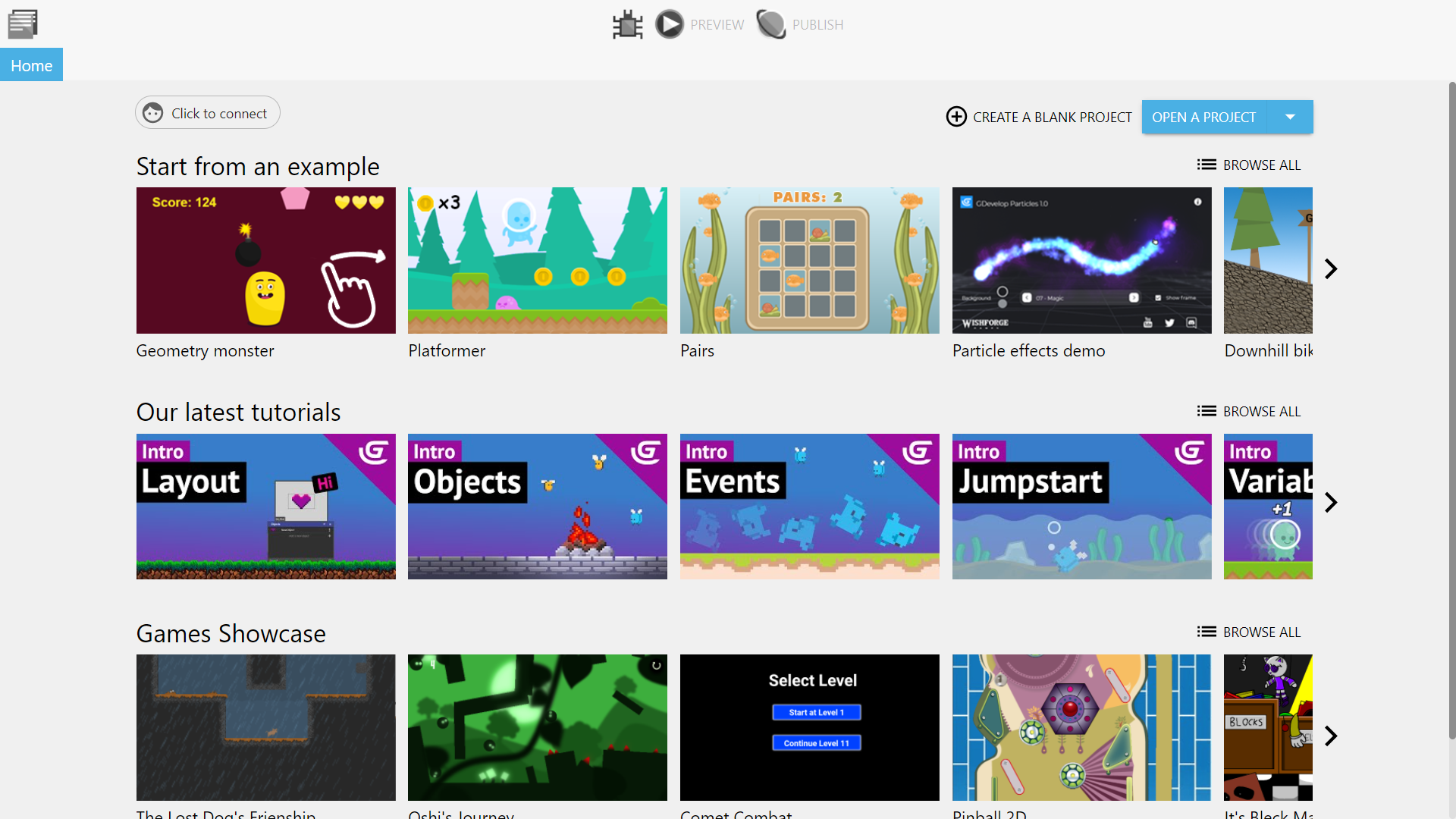Viewport: 1456px width, 819px height.
Task: Click the Connect robot icon
Action: point(155,112)
